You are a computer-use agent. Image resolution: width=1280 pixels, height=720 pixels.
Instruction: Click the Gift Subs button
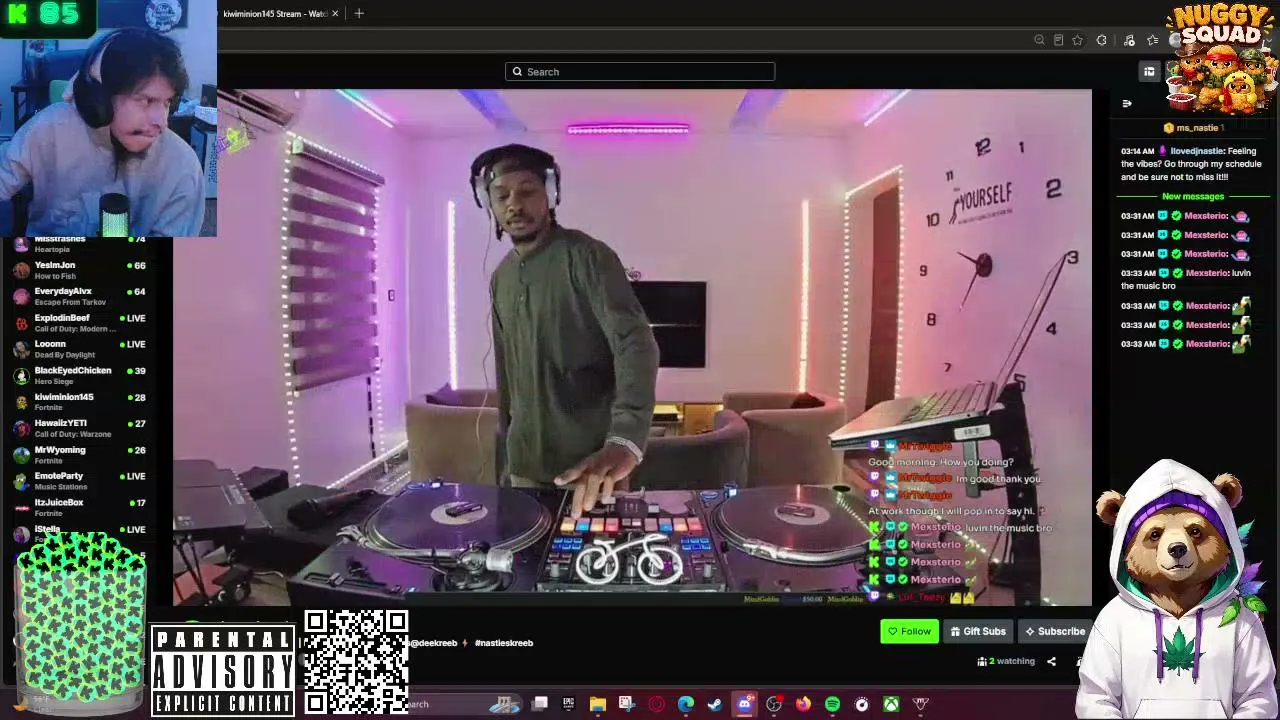(x=978, y=631)
